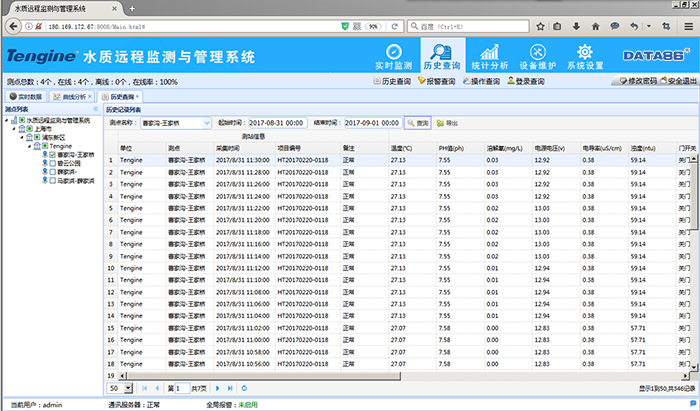Refresh the table using pager refresh icon

(x=245, y=387)
